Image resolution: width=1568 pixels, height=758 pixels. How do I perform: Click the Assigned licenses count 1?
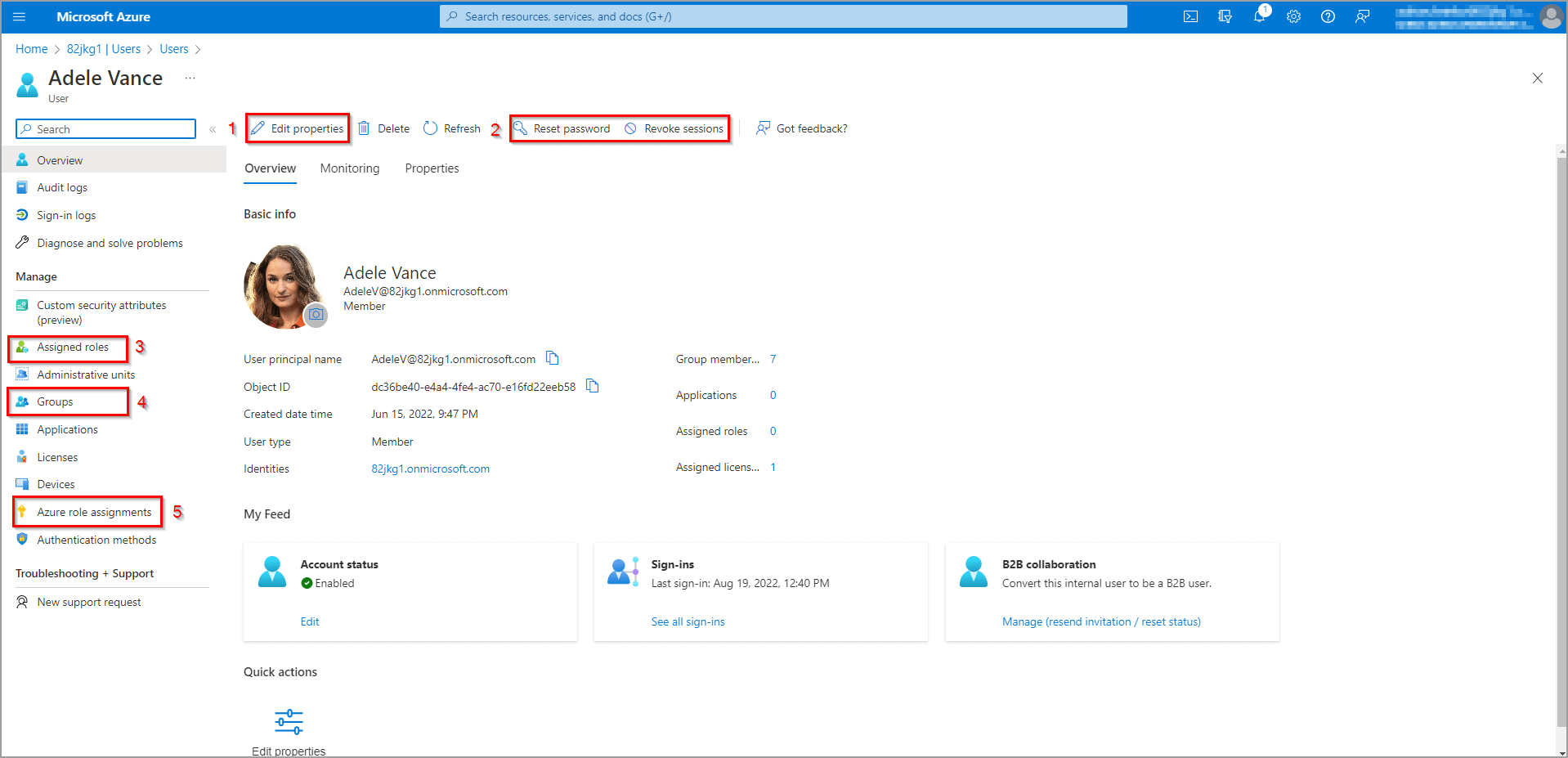773,467
